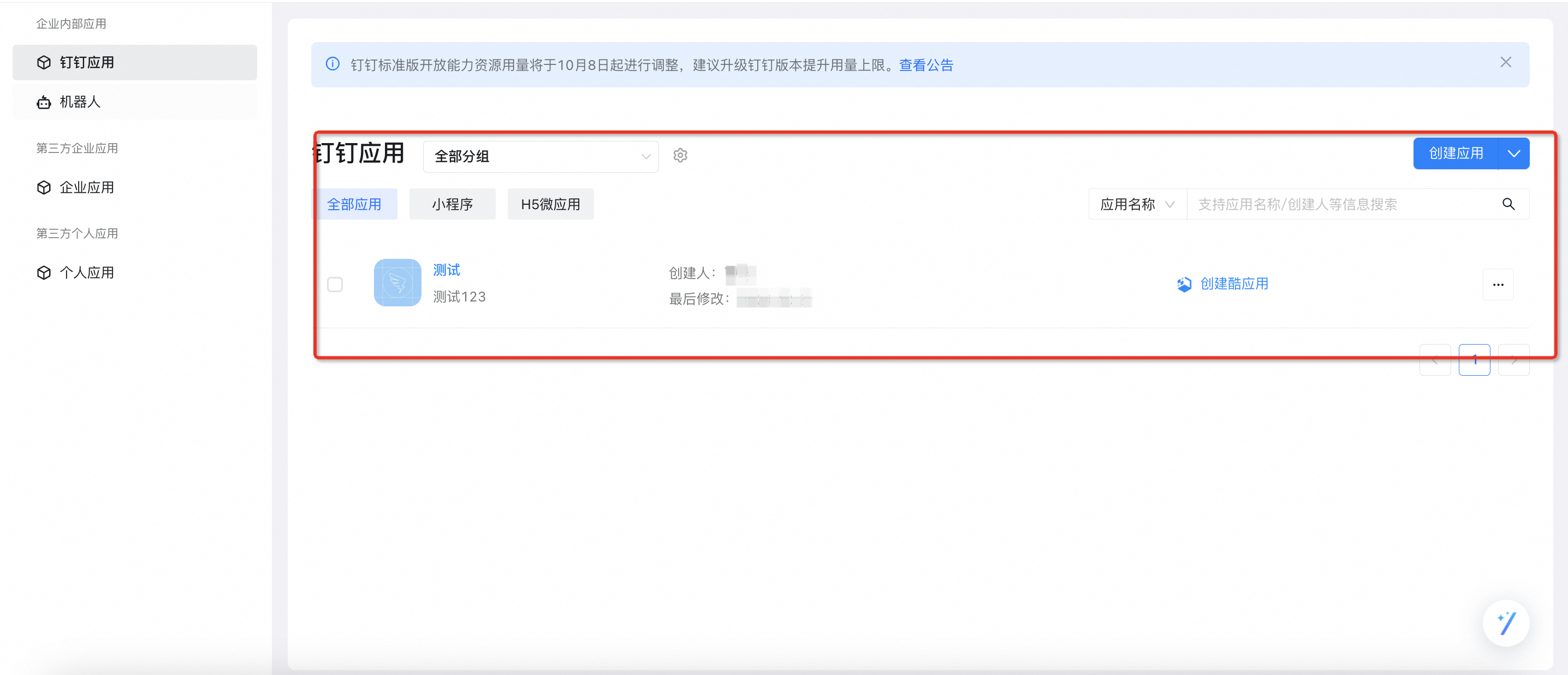The width and height of the screenshot is (1568, 675).
Task: Click the search magnifier icon
Action: [x=1508, y=204]
